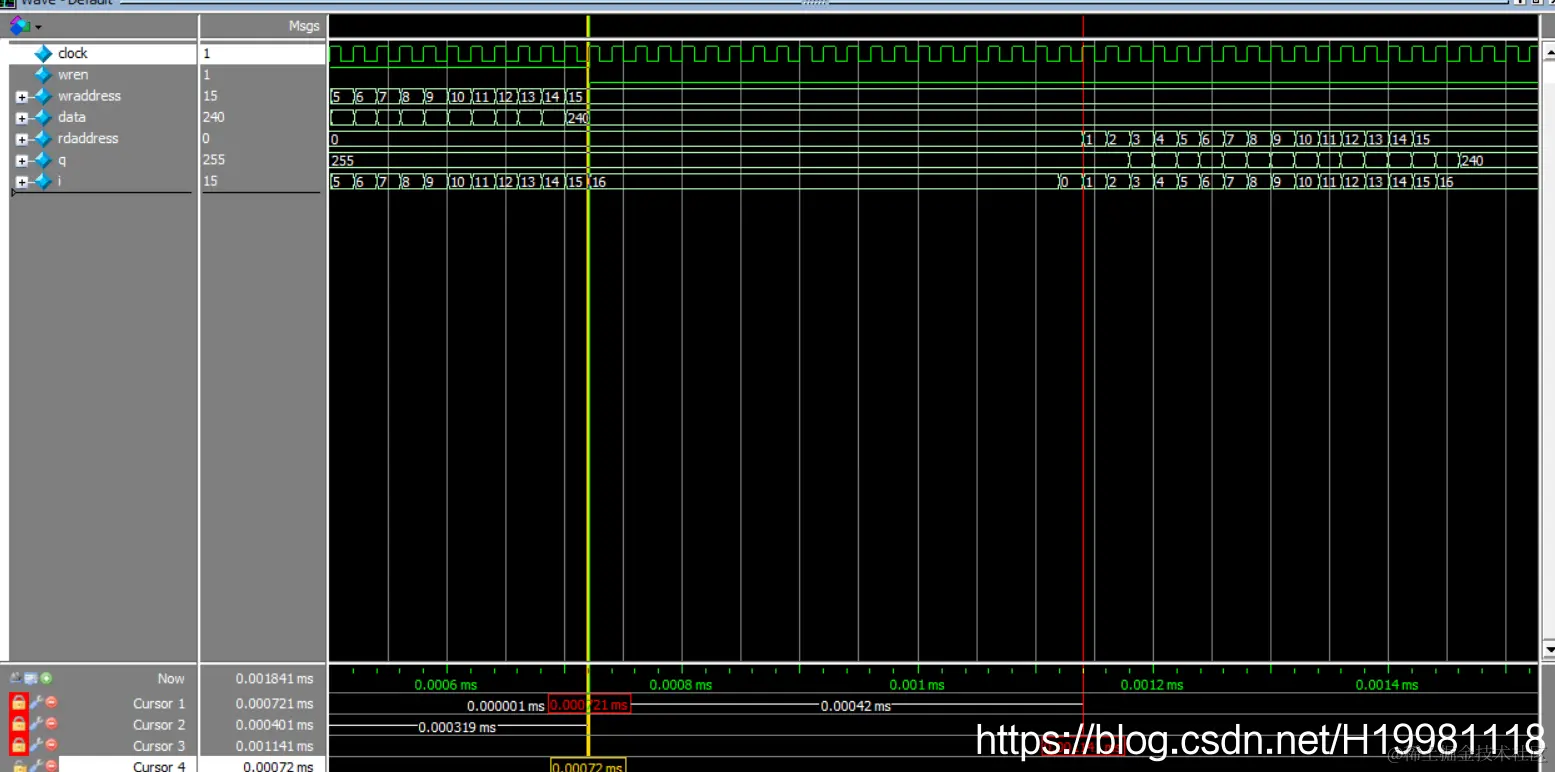Image resolution: width=1555 pixels, height=772 pixels.
Task: Click the q value 255 in Msgs column
Action: coord(213,160)
